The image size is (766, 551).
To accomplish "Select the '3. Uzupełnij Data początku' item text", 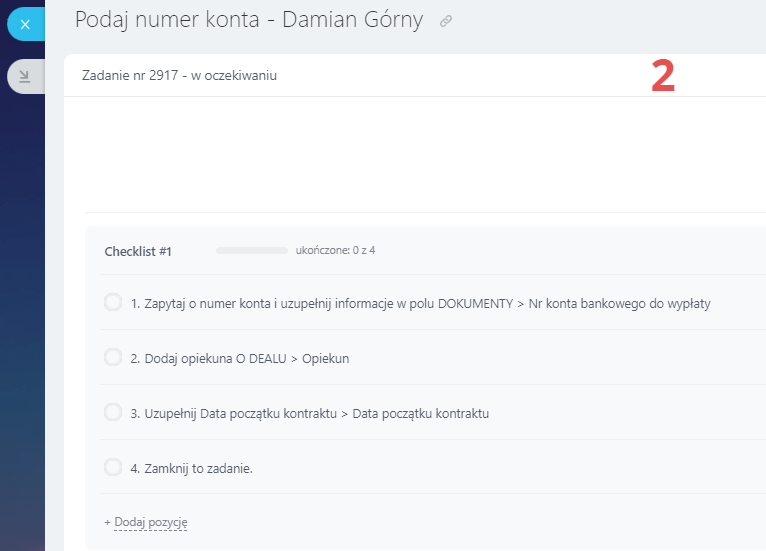I will [x=310, y=413].
